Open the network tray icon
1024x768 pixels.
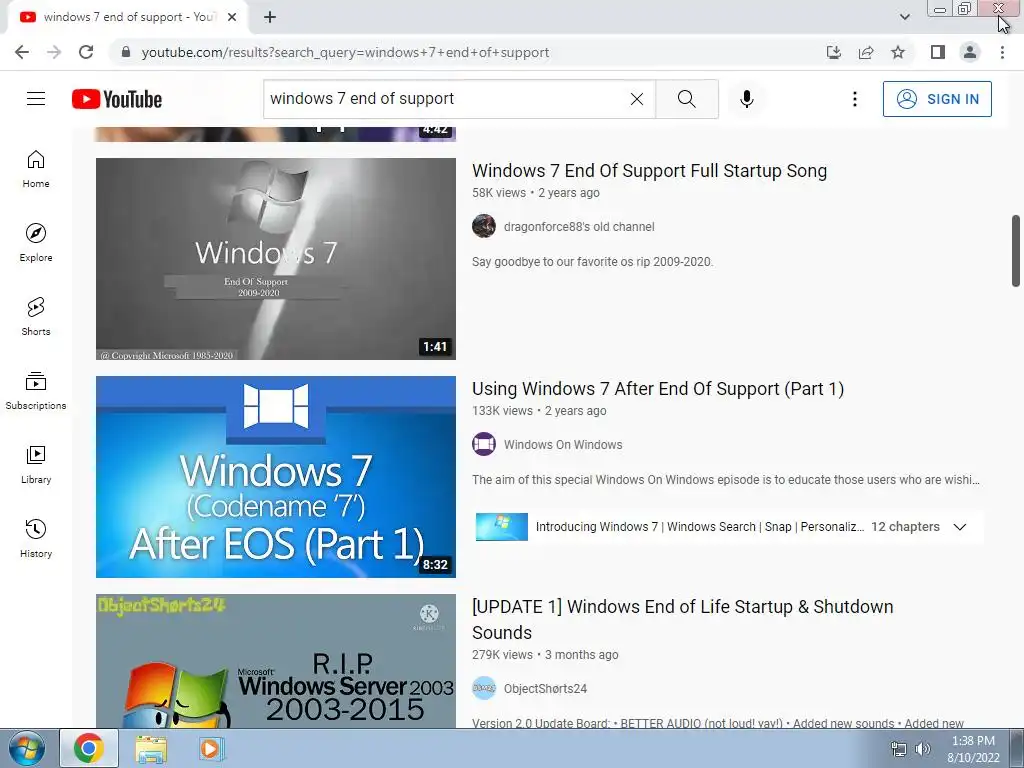(x=899, y=749)
